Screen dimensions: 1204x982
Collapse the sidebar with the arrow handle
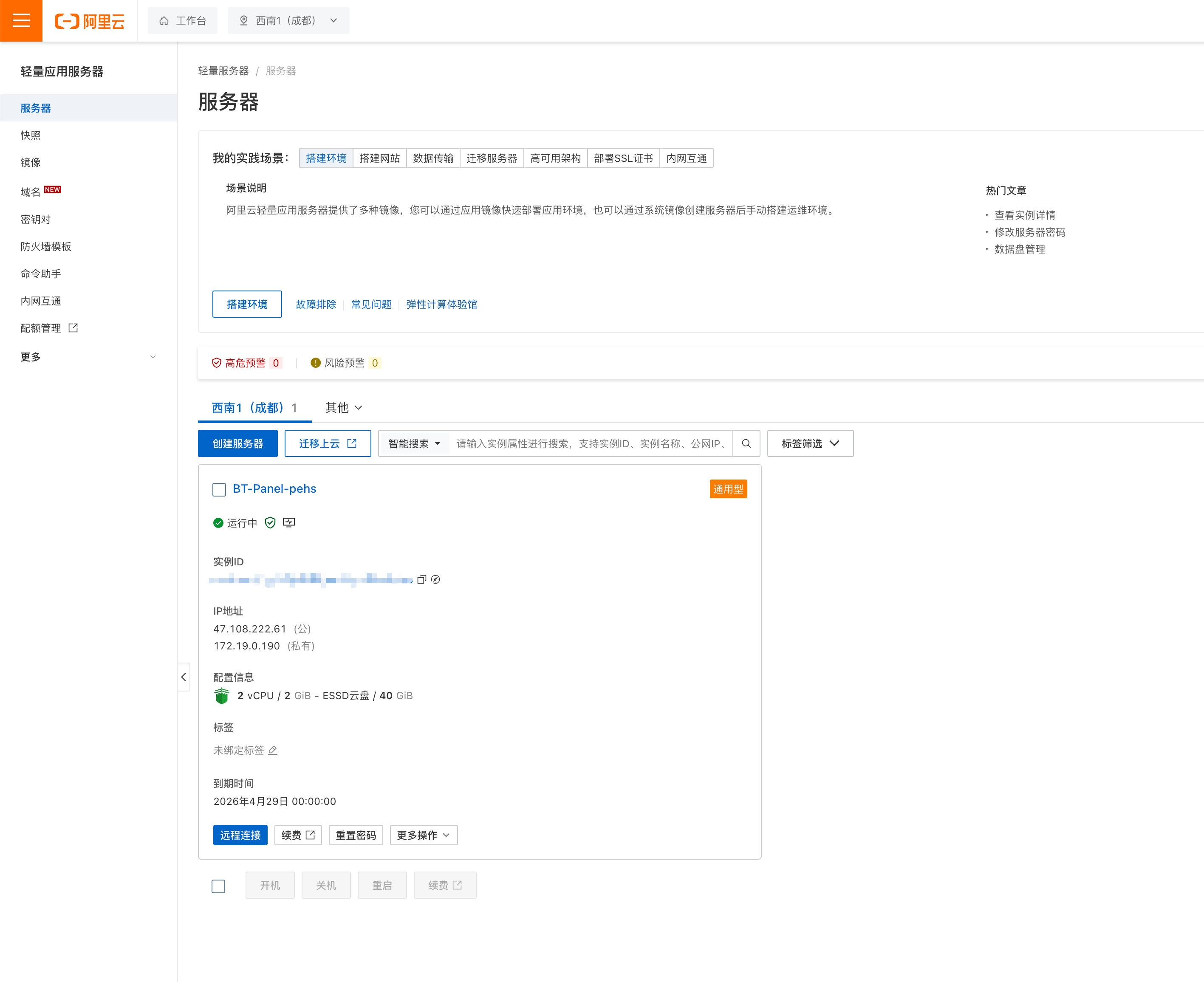(x=183, y=677)
